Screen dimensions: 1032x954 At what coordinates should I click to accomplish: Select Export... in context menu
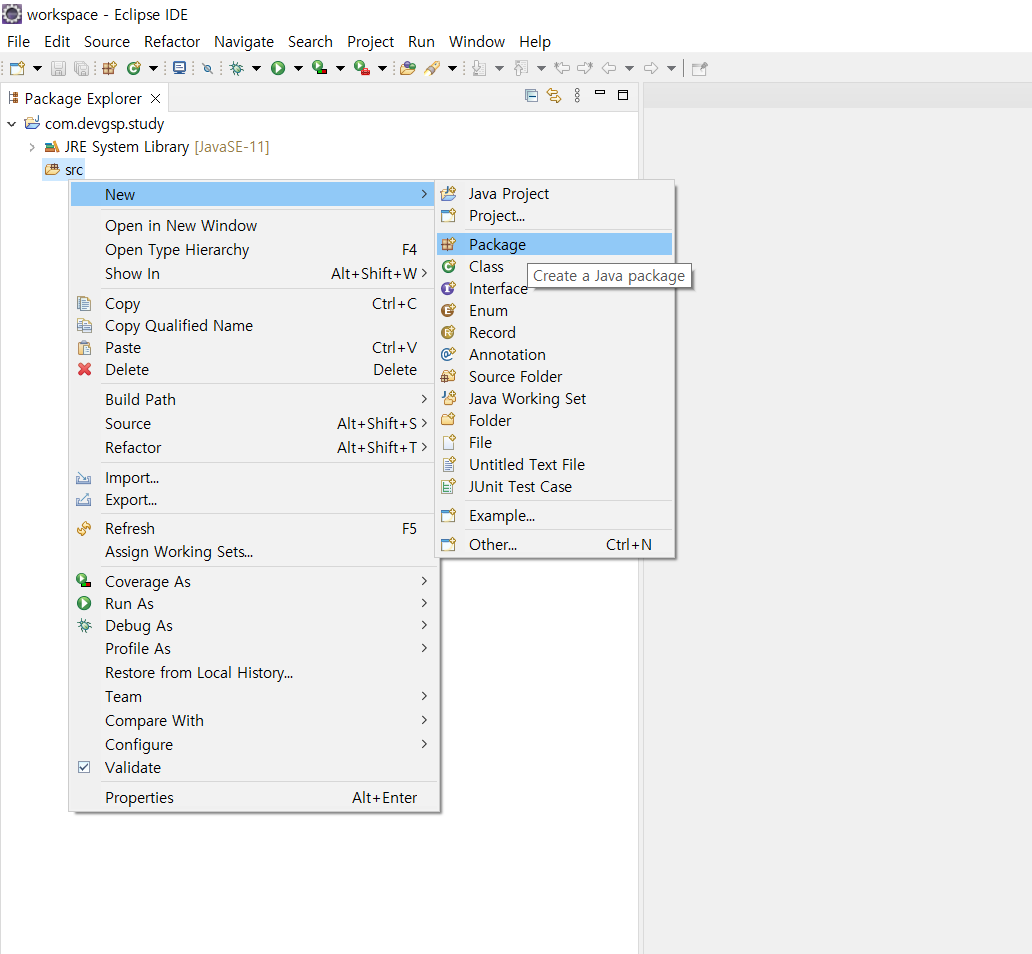click(253, 500)
